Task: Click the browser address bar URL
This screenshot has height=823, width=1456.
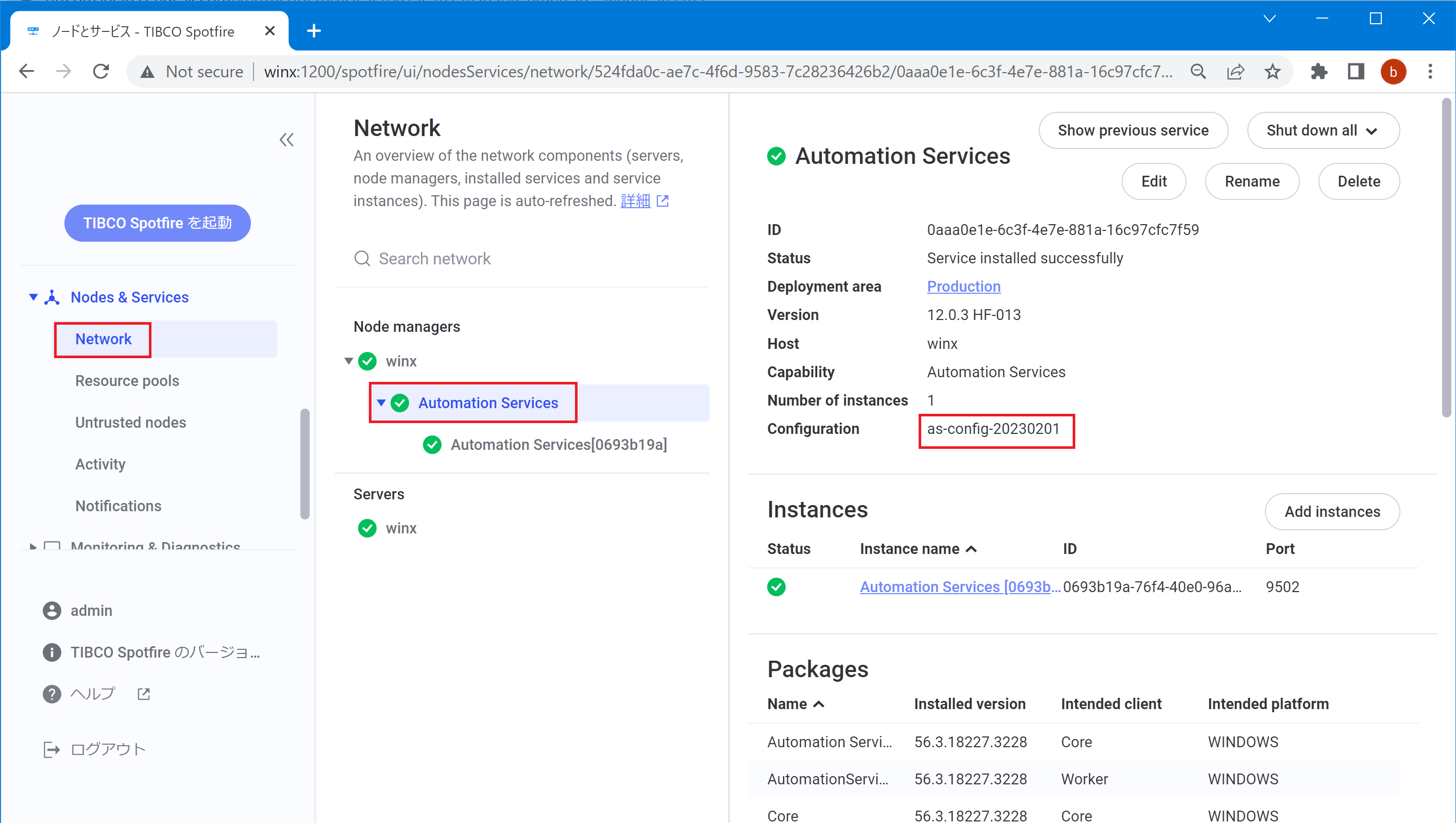Action: pyautogui.click(x=718, y=72)
